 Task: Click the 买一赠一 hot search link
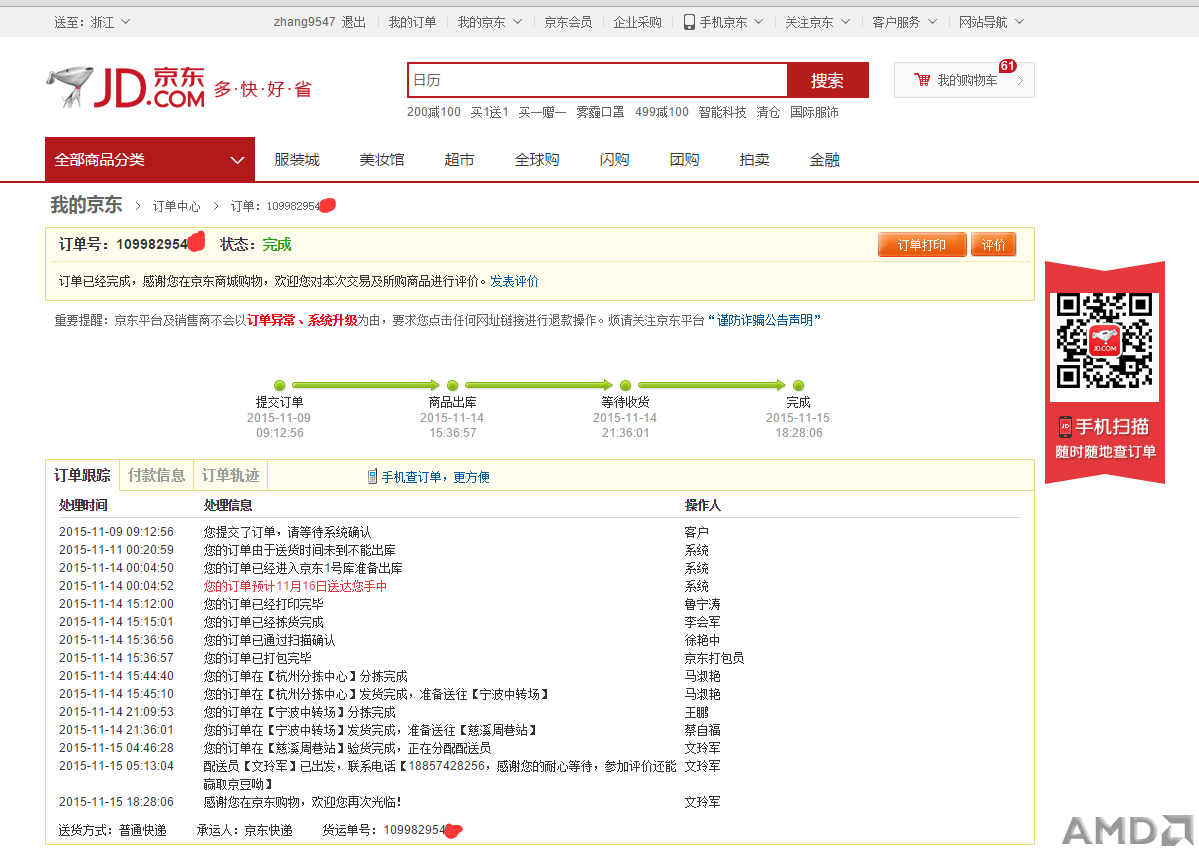tap(542, 112)
